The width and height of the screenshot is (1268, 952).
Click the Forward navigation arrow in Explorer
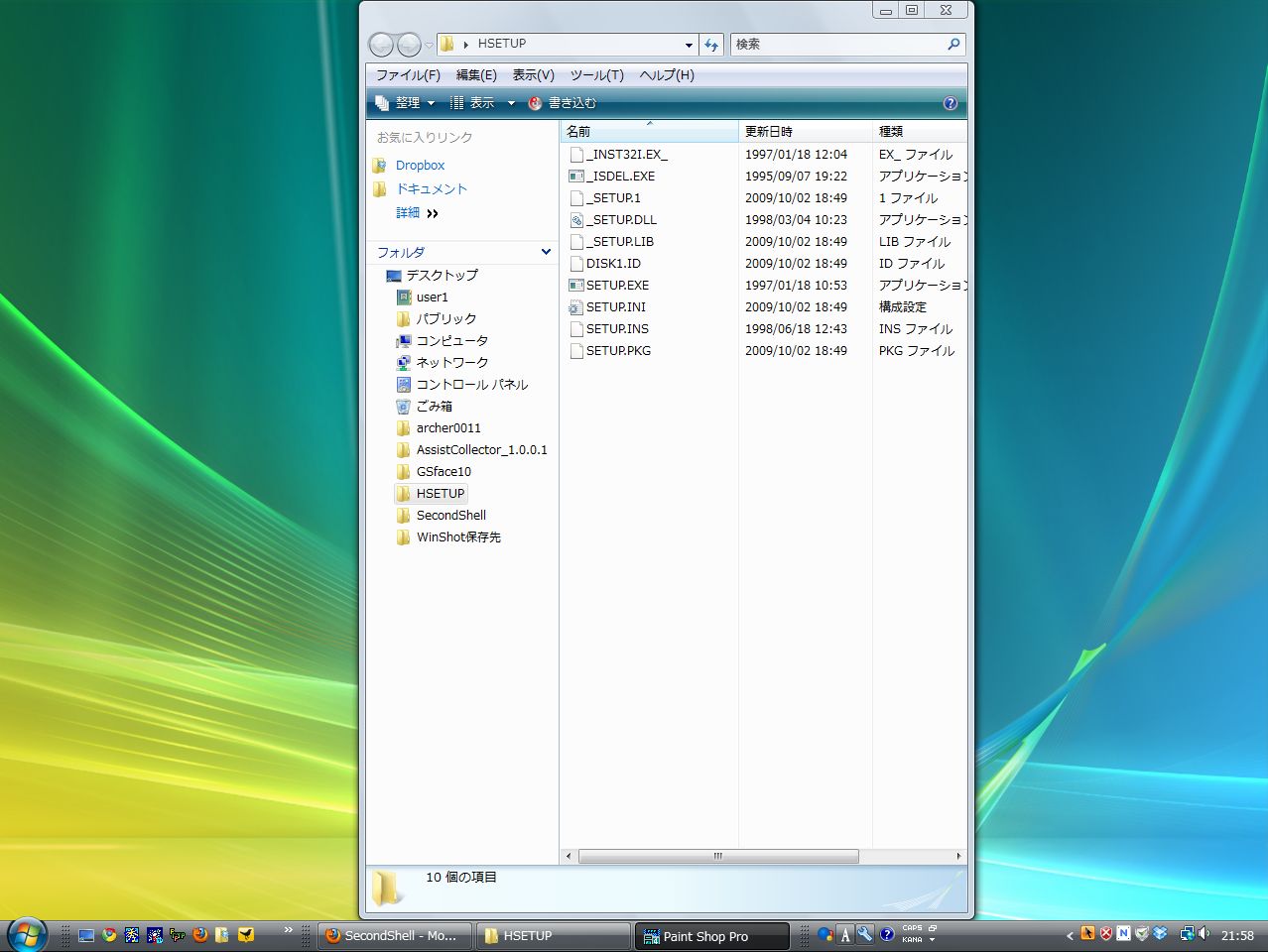click(x=409, y=45)
